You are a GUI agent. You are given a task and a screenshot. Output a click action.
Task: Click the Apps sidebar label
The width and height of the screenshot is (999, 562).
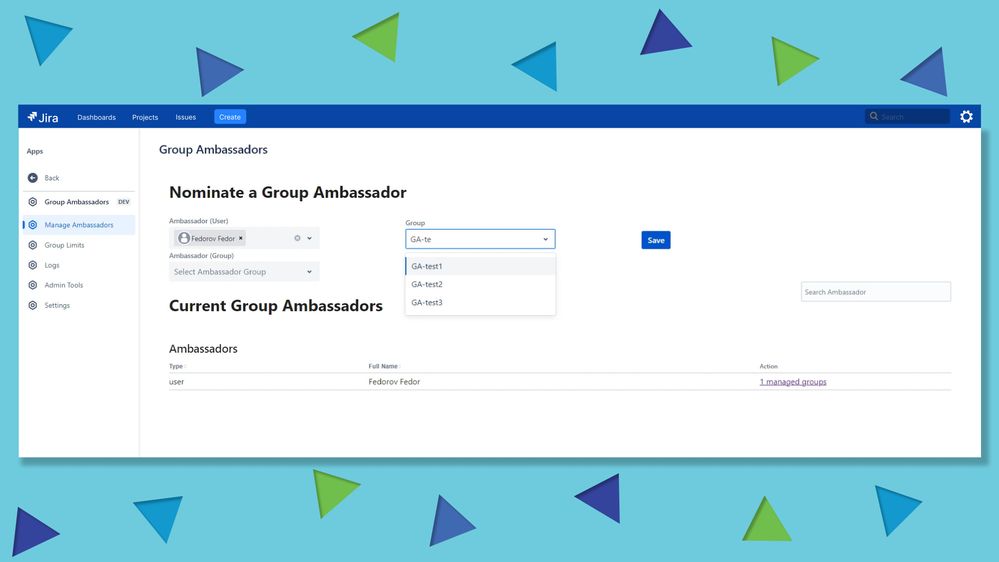point(34,151)
